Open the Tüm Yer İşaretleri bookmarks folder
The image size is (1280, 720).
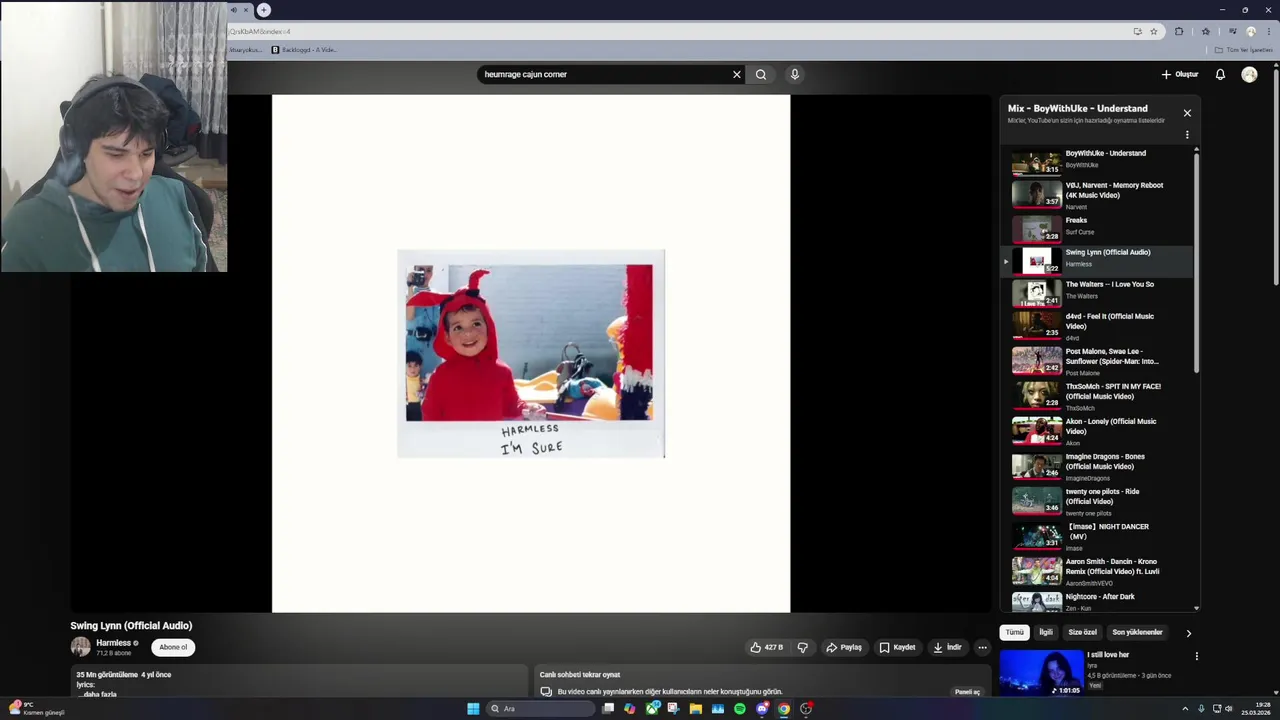tap(1244, 49)
